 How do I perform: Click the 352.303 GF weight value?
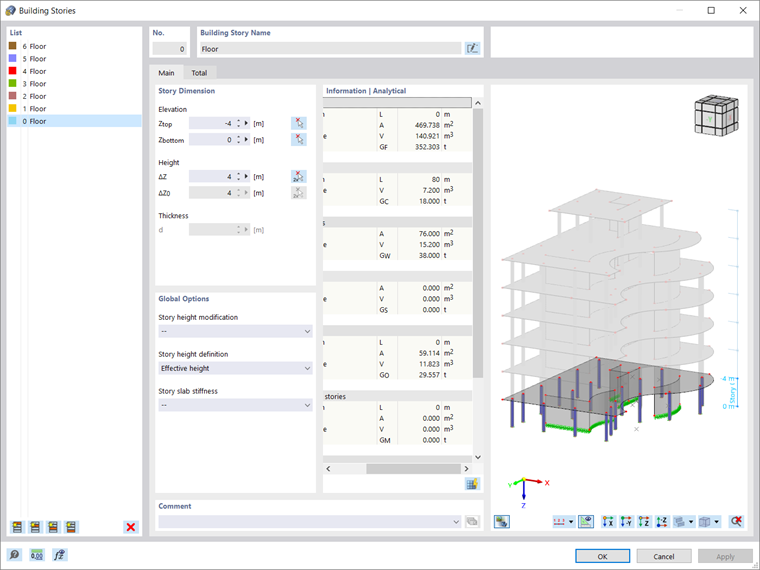coord(420,147)
